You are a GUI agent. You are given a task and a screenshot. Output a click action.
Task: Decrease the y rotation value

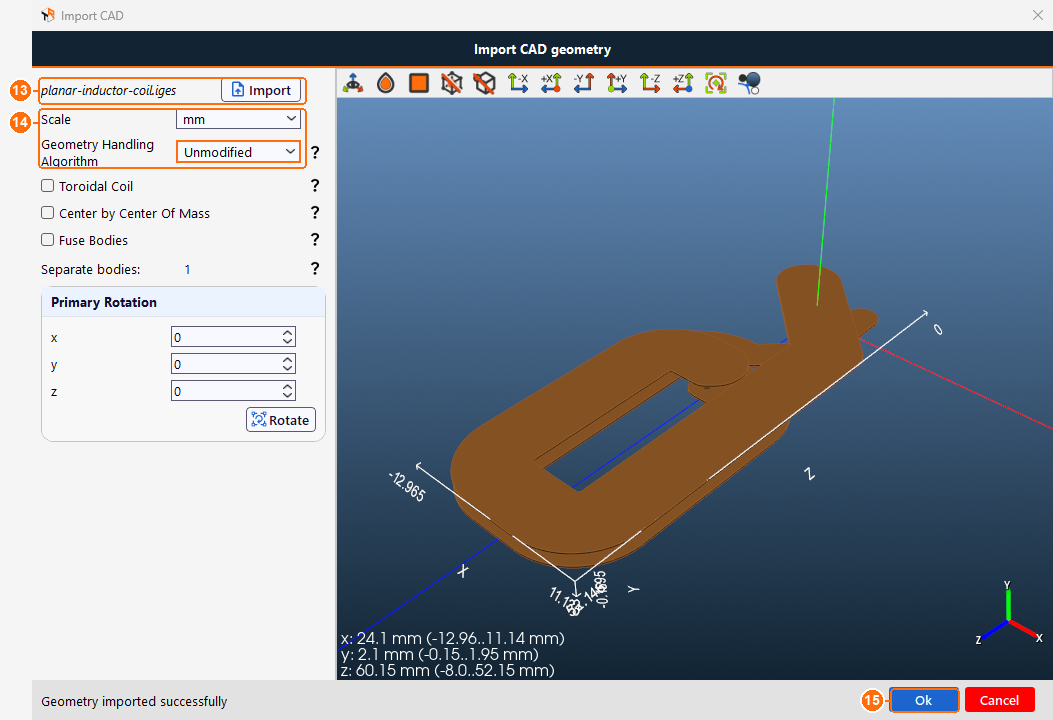(x=287, y=368)
